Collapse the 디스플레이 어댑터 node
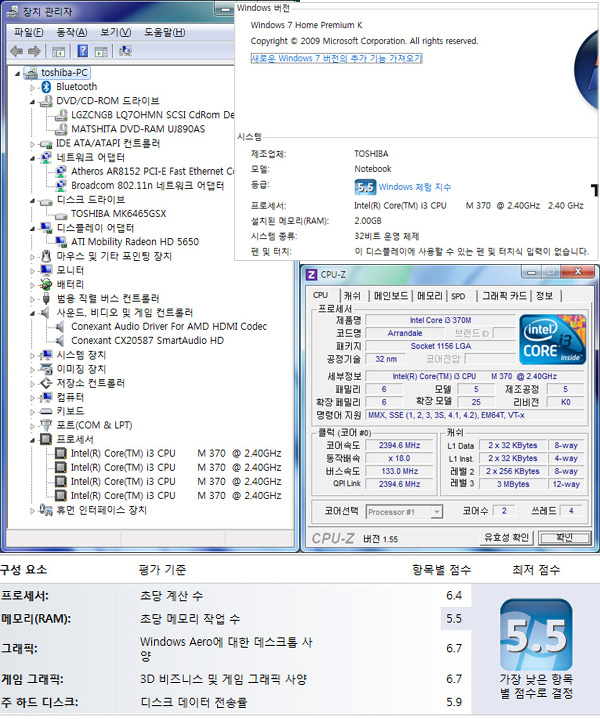 [32, 228]
